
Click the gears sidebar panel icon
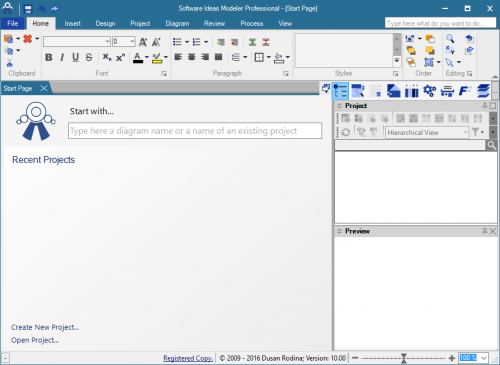click(x=429, y=91)
